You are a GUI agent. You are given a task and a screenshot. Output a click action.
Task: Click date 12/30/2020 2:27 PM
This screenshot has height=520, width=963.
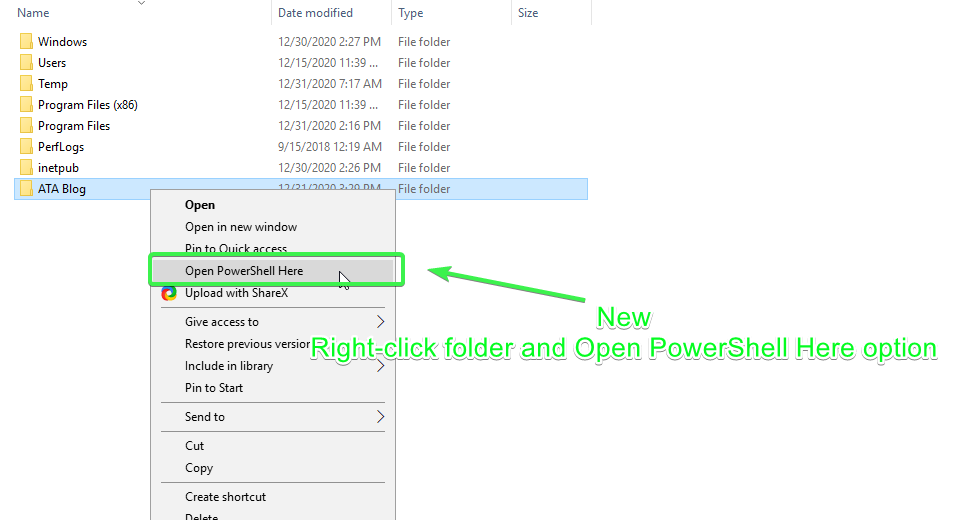(329, 42)
